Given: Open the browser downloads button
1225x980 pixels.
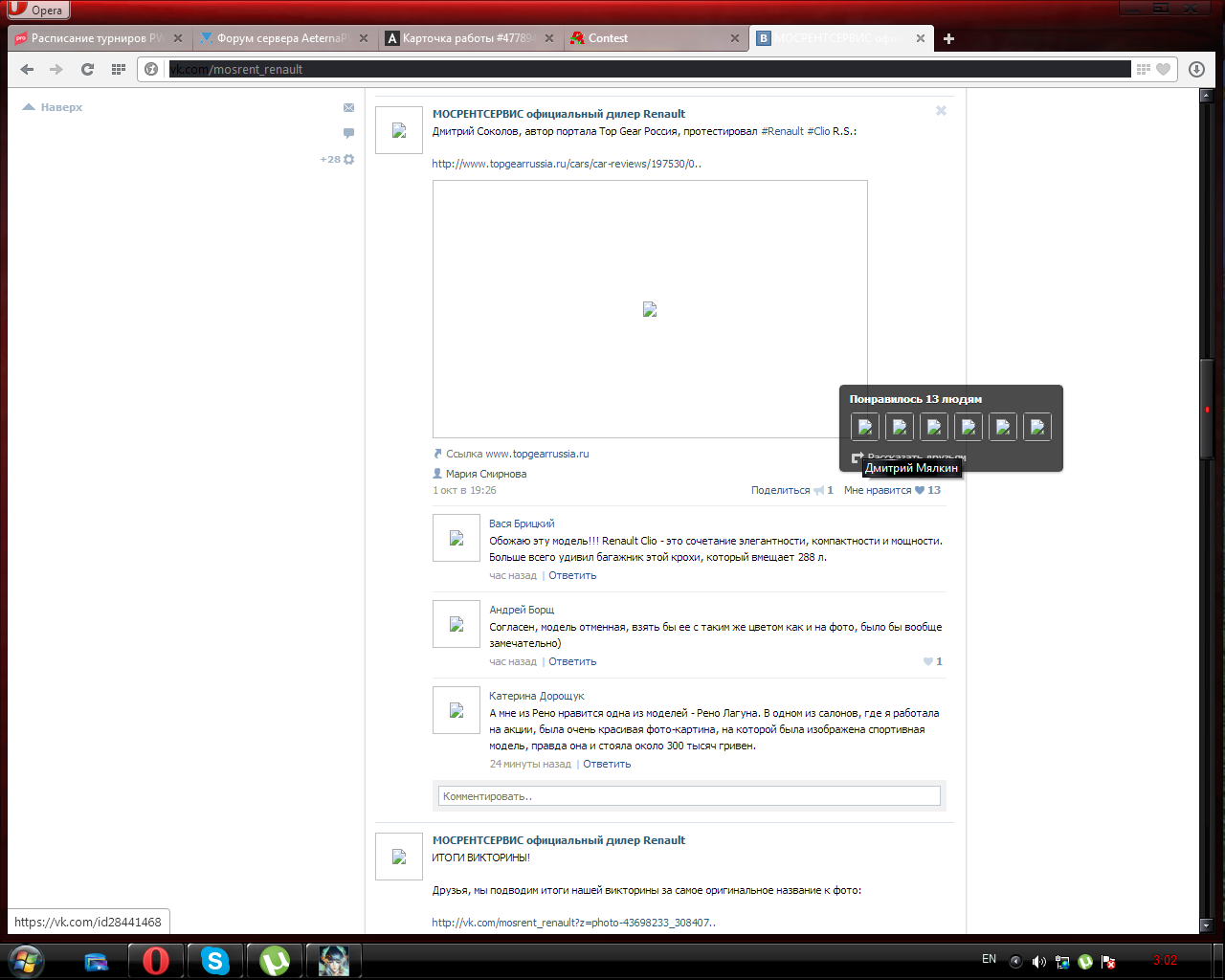Looking at the screenshot, I should click(x=1196, y=69).
